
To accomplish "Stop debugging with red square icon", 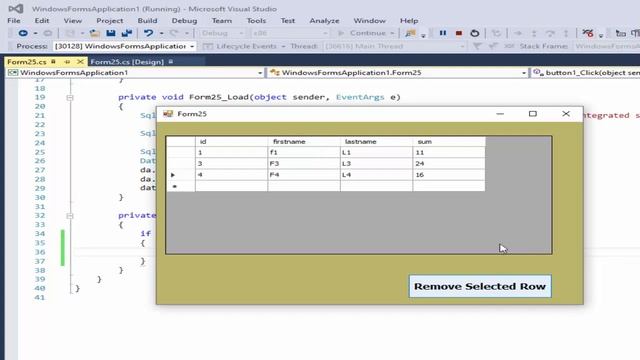I will click(x=459, y=33).
